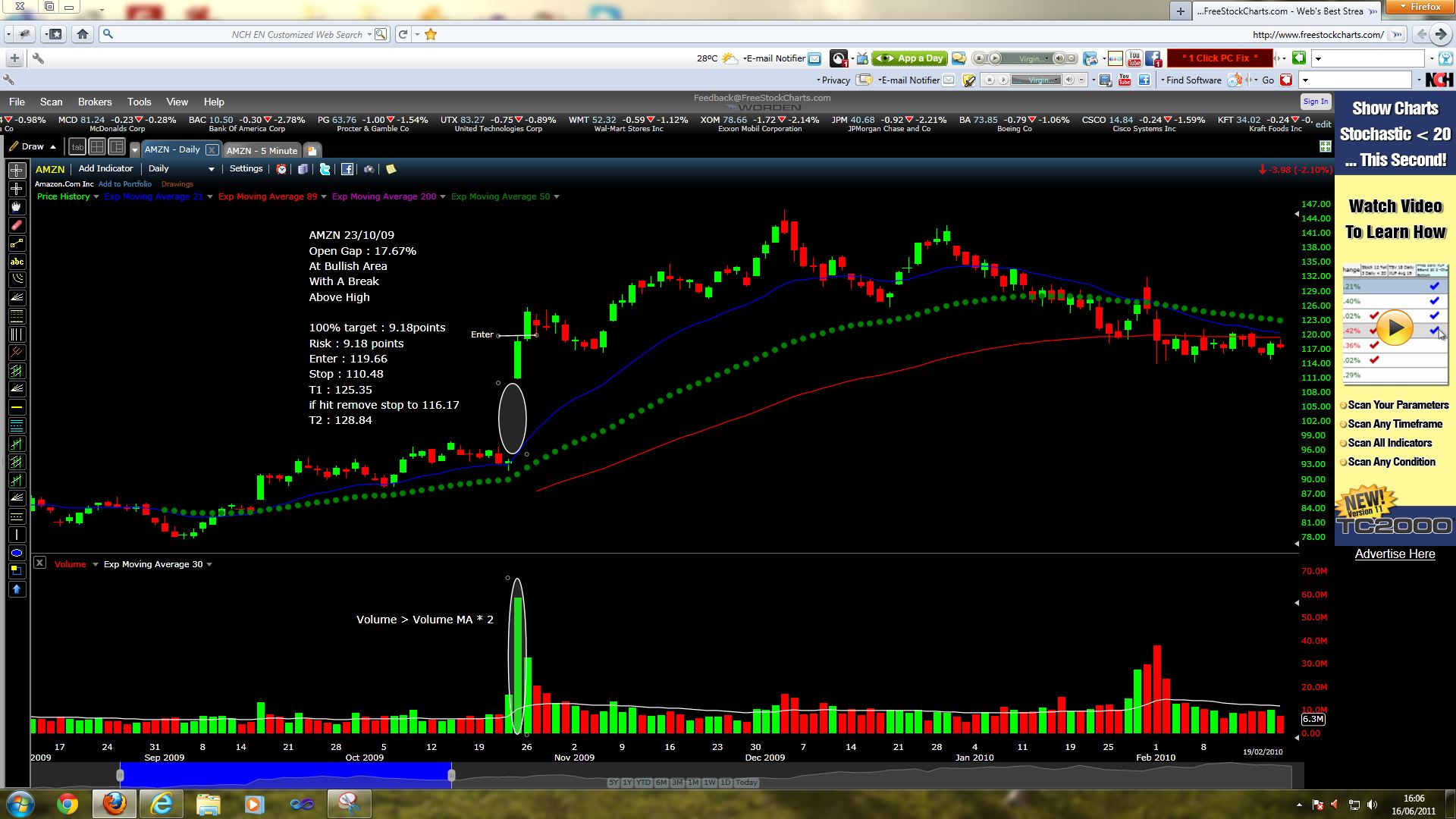Switch to the sidebar split layout
Screen dimensions: 1456x819
(x=117, y=147)
